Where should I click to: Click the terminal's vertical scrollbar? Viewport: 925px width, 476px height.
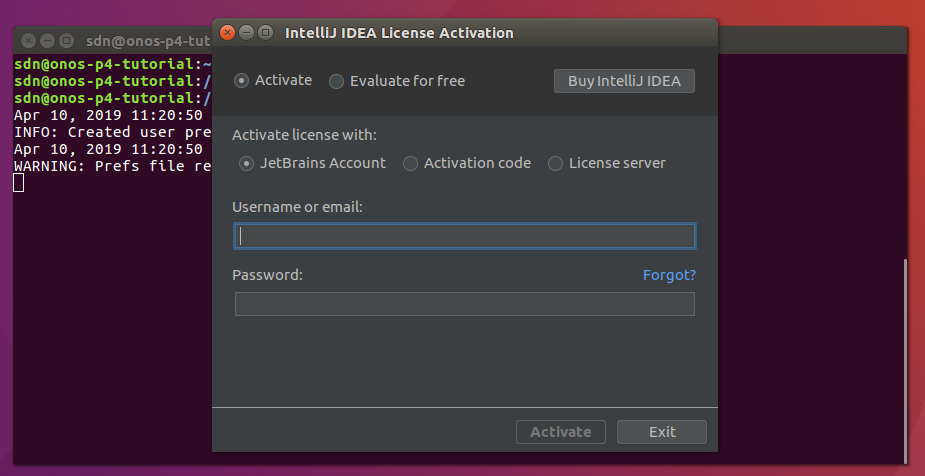(905, 360)
